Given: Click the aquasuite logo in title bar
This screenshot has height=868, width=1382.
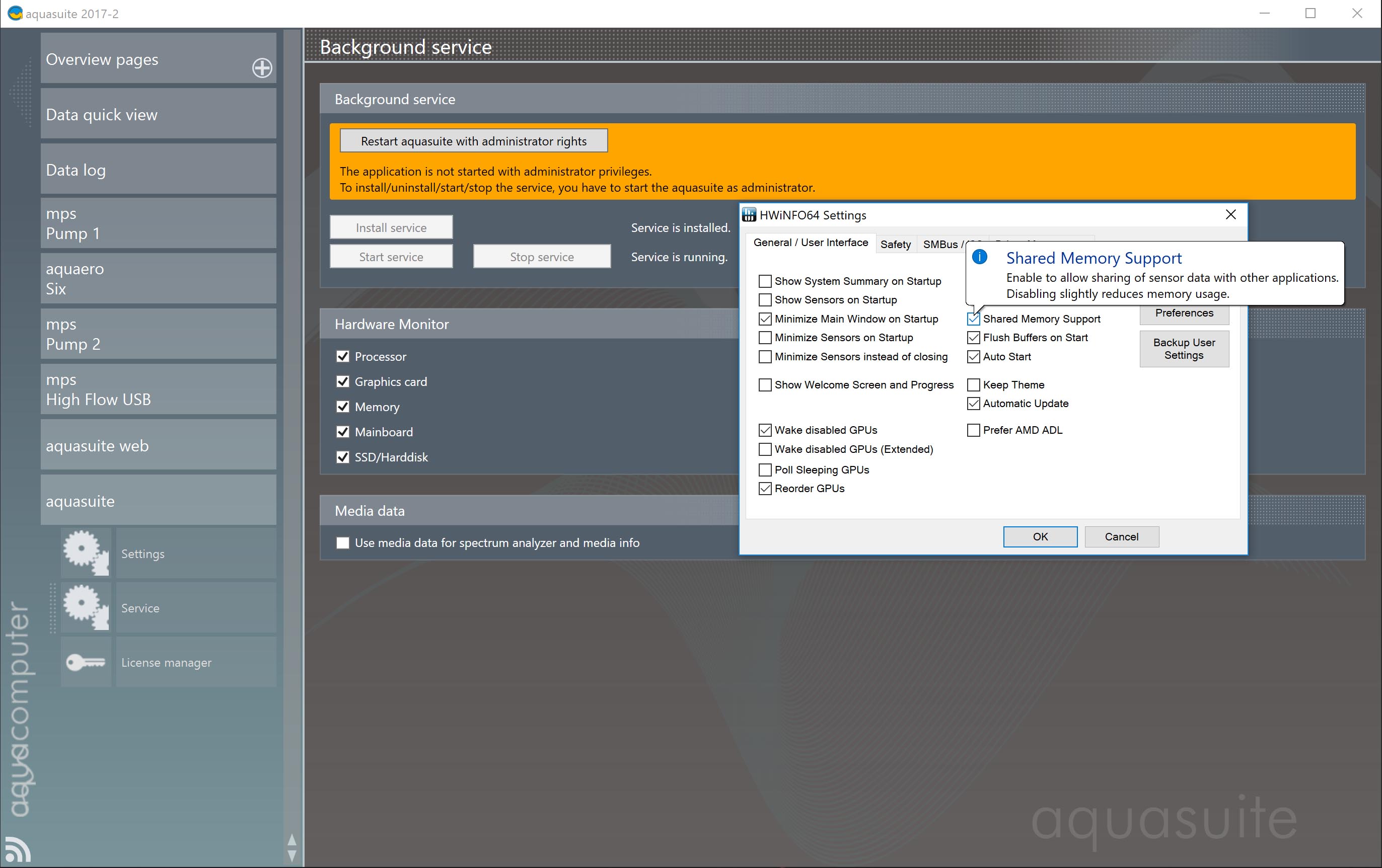Looking at the screenshot, I should [x=15, y=13].
